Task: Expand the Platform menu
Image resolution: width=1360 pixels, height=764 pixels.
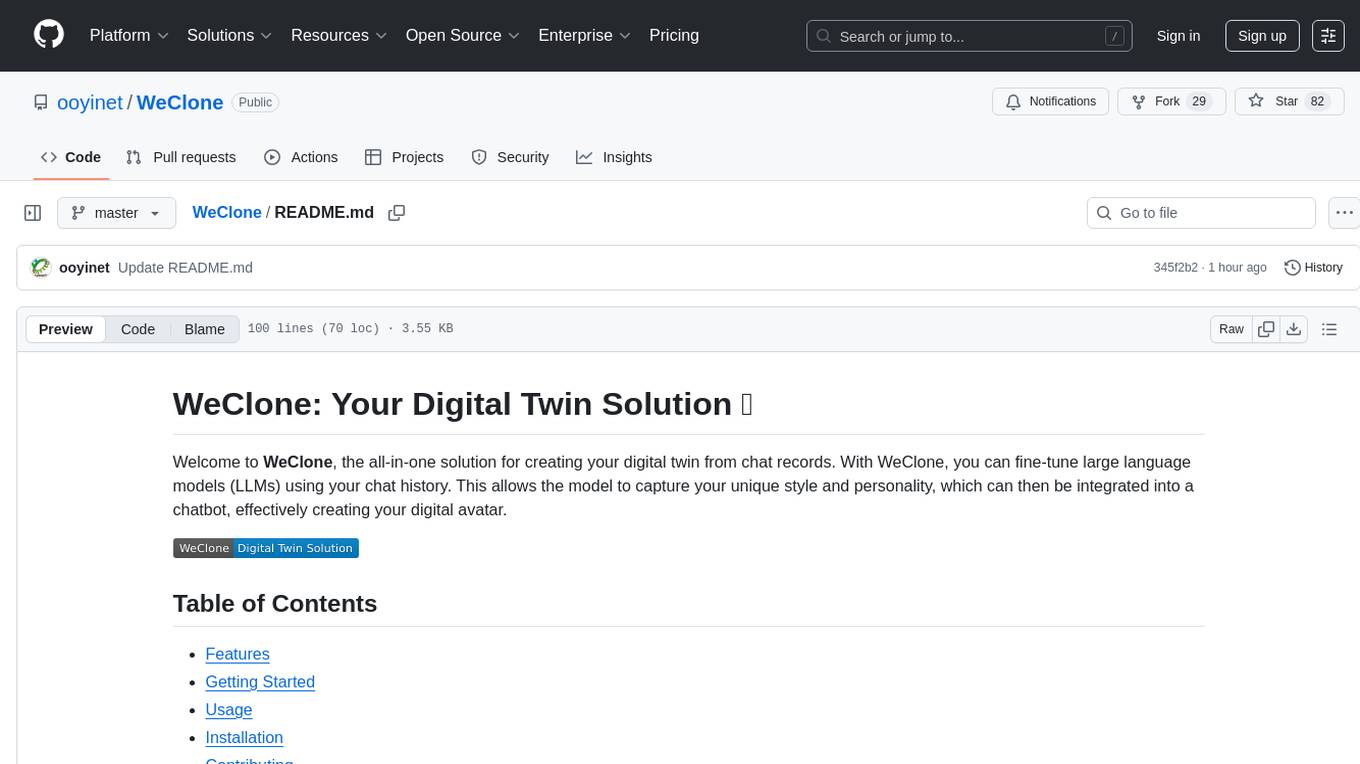Action: [x=129, y=35]
